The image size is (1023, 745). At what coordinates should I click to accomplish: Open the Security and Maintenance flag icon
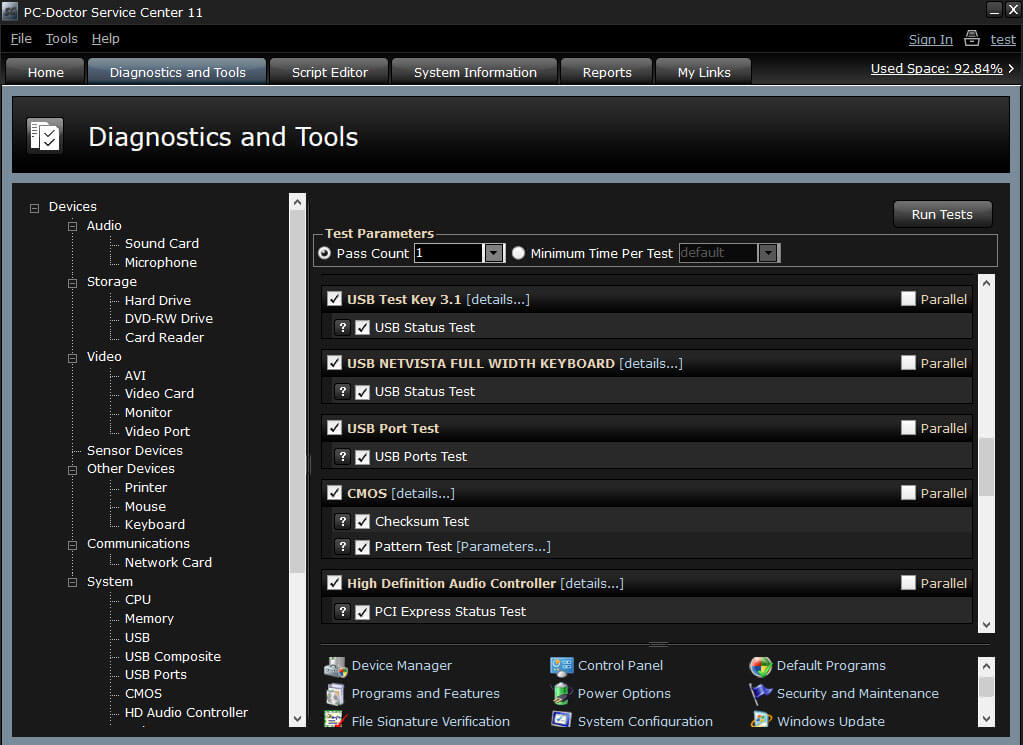tap(761, 693)
